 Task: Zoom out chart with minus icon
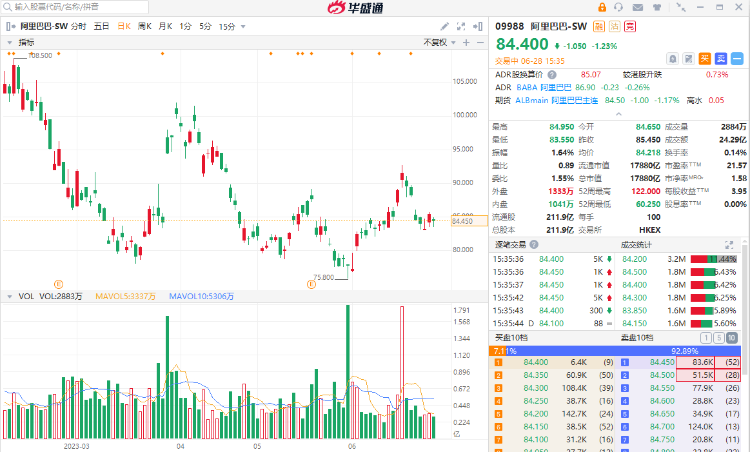480,43
